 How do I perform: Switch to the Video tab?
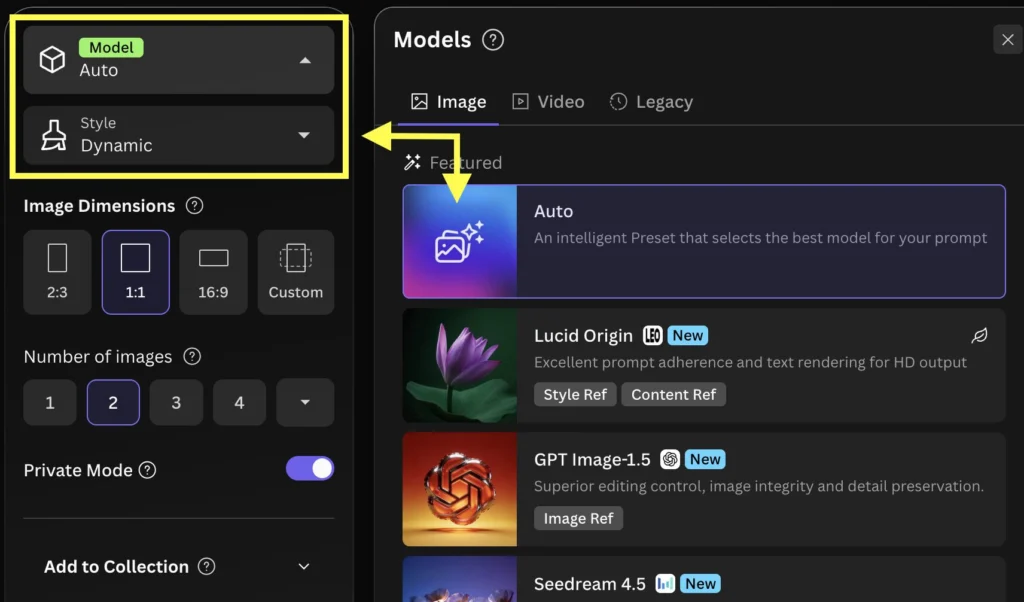[548, 101]
